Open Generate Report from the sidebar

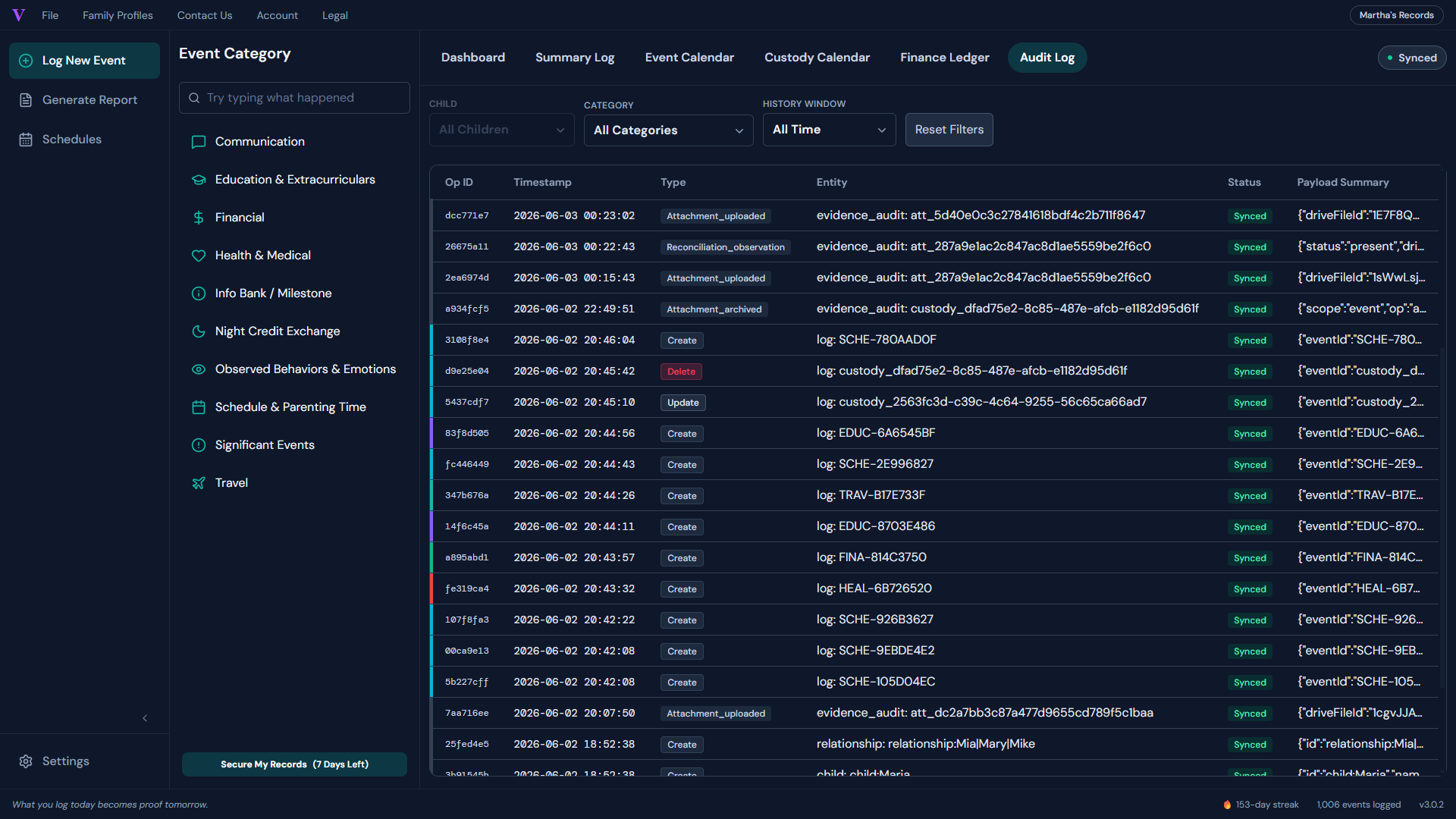click(x=84, y=100)
